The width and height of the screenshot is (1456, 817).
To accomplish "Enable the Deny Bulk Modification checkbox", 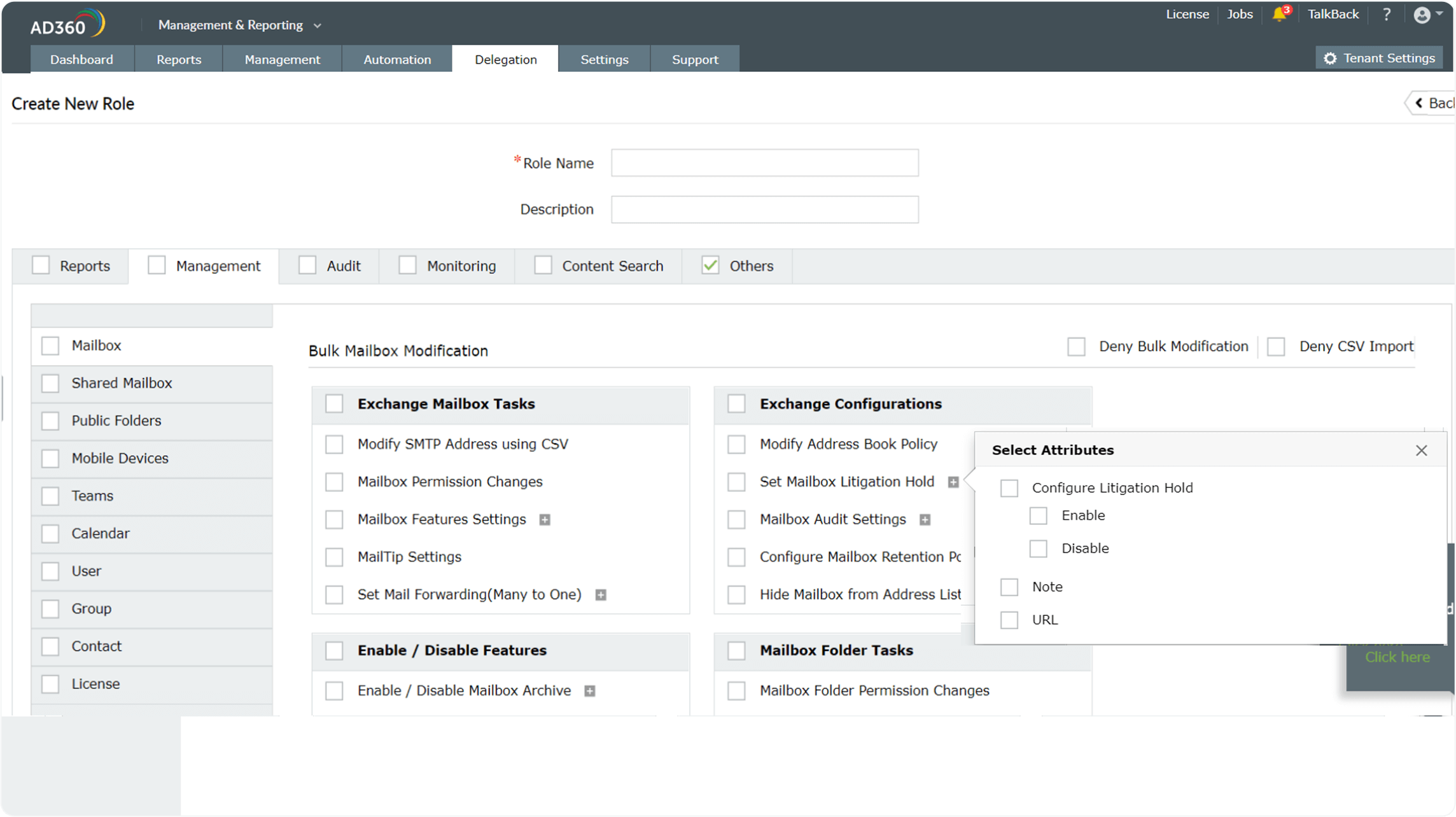I will pos(1076,347).
